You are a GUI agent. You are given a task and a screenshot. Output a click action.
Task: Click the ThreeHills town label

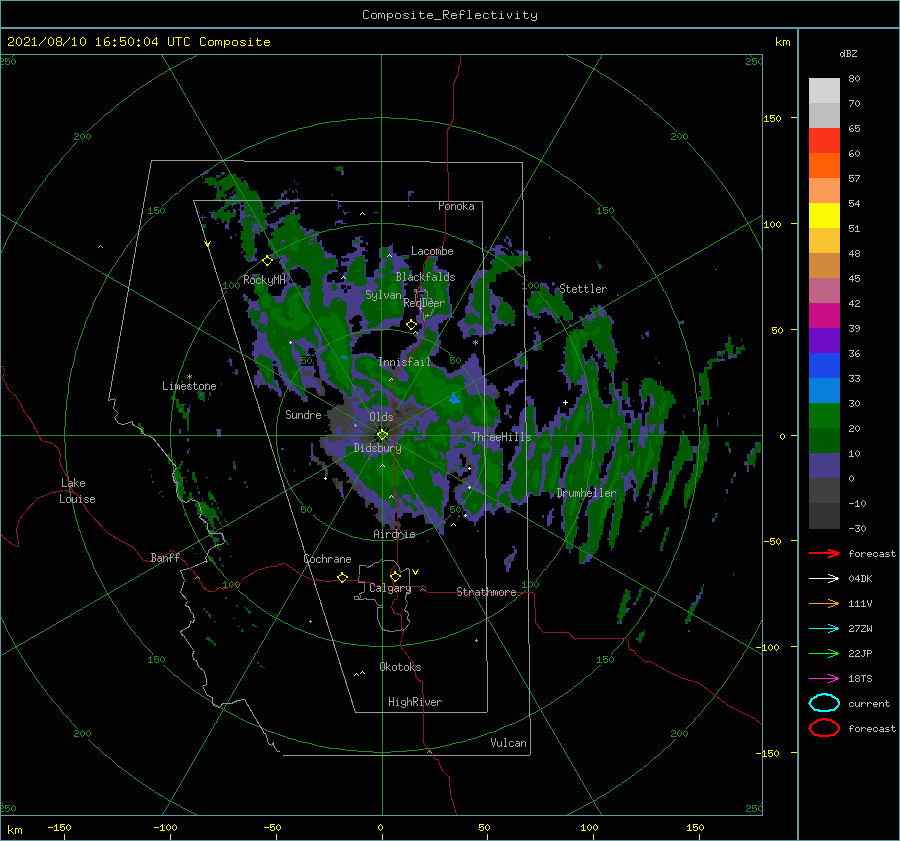tap(502, 437)
